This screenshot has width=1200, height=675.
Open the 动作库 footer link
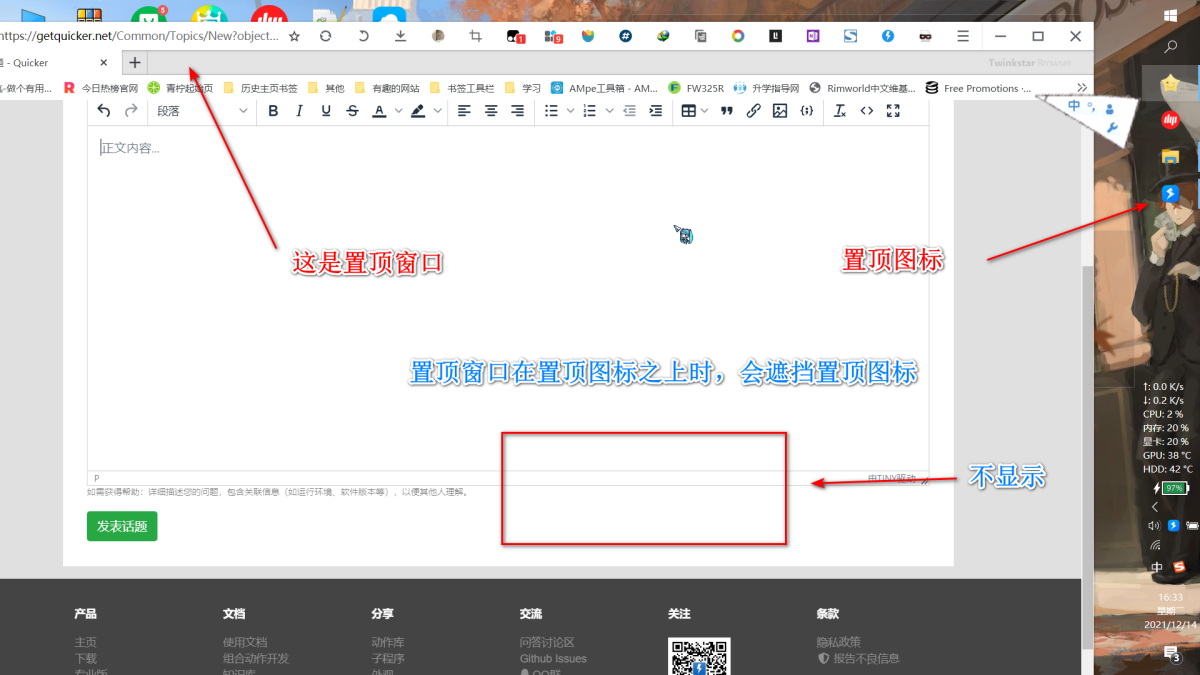click(x=388, y=642)
